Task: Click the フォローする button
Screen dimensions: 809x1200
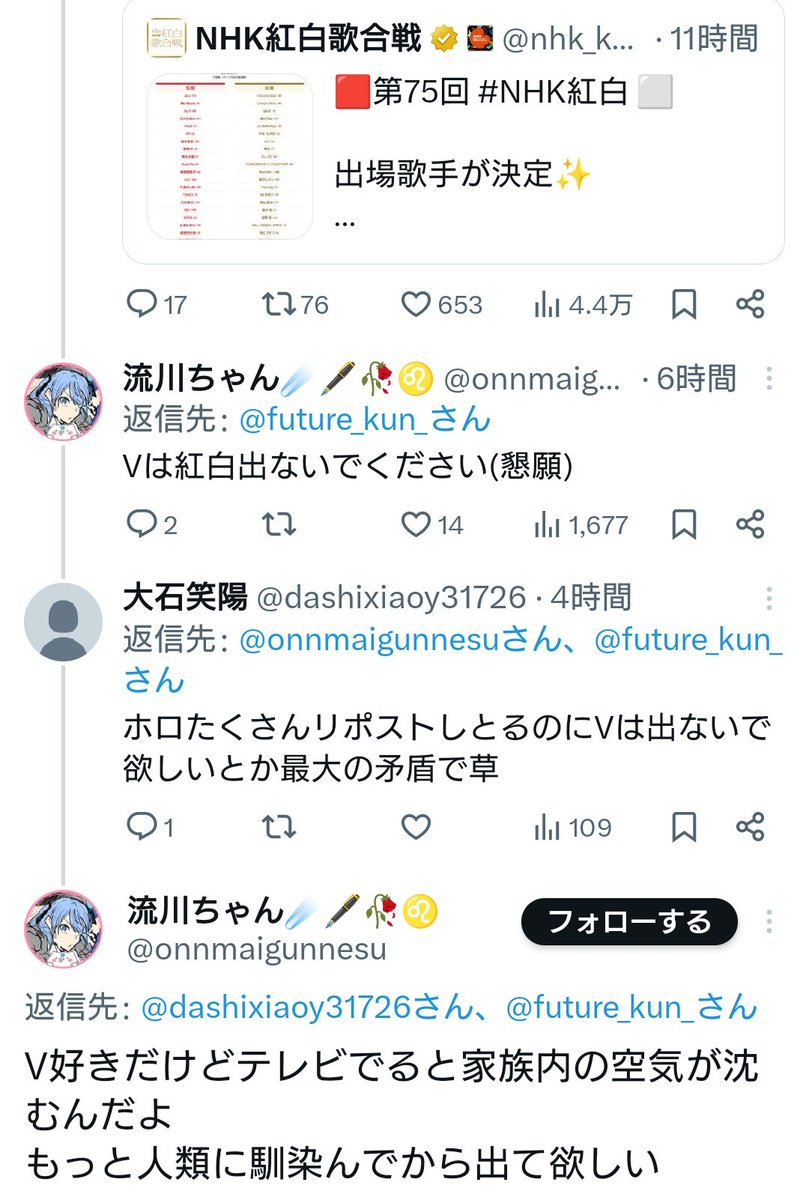Action: (x=629, y=920)
